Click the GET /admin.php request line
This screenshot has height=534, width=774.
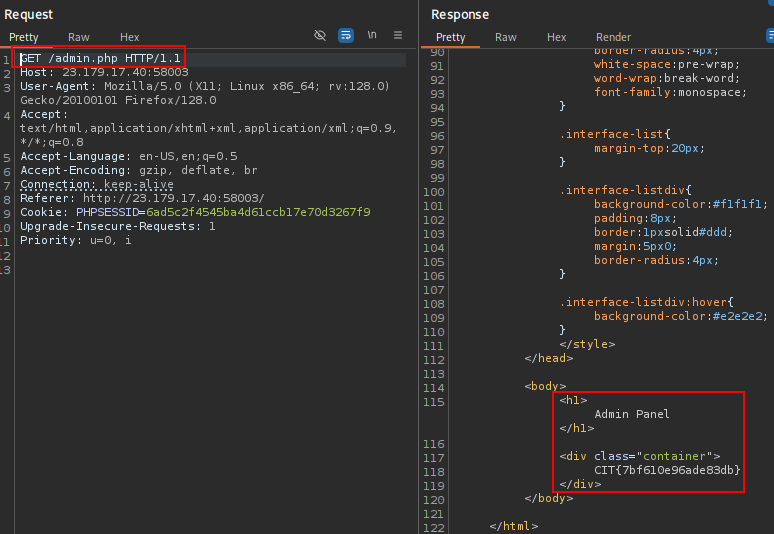click(x=99, y=59)
